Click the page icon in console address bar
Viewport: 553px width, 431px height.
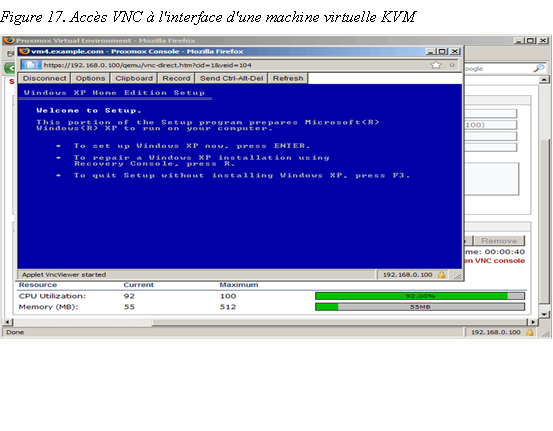[x=31, y=65]
